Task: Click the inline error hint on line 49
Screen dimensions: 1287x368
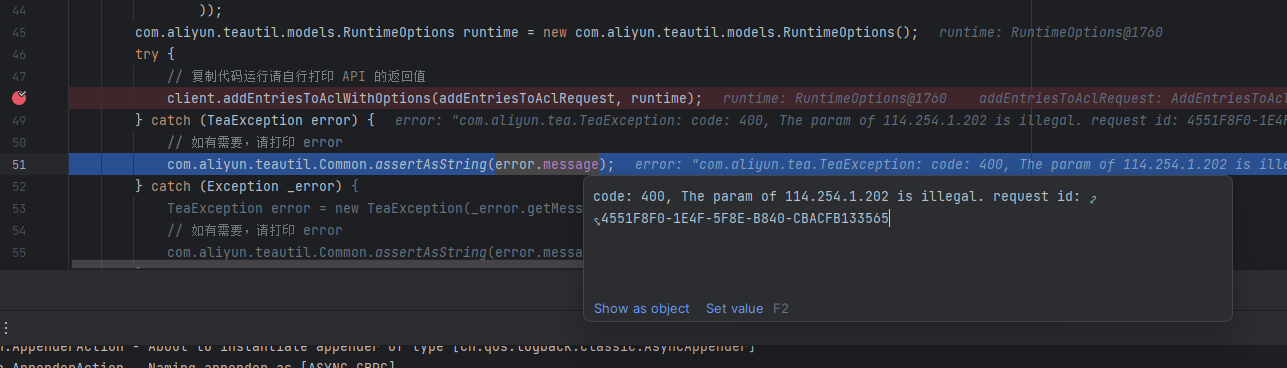Action: (840, 120)
